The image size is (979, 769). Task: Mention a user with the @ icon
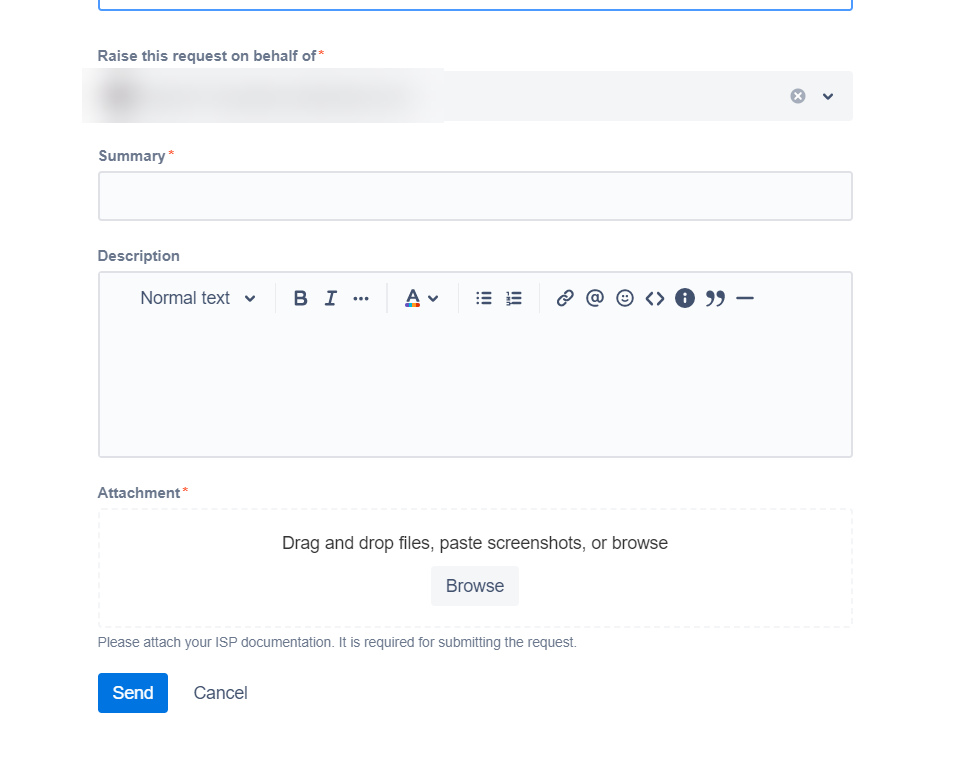point(594,297)
